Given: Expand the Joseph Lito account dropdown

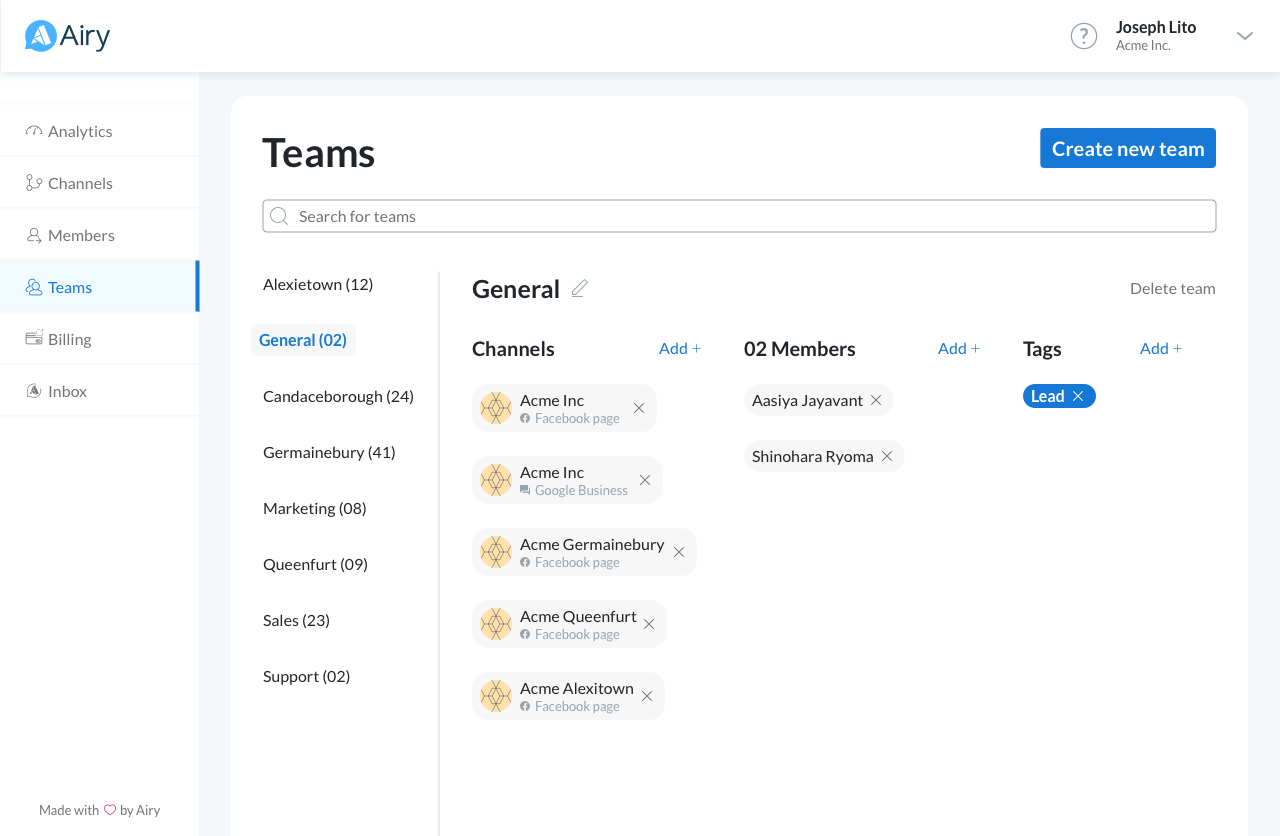Looking at the screenshot, I should coord(1244,36).
